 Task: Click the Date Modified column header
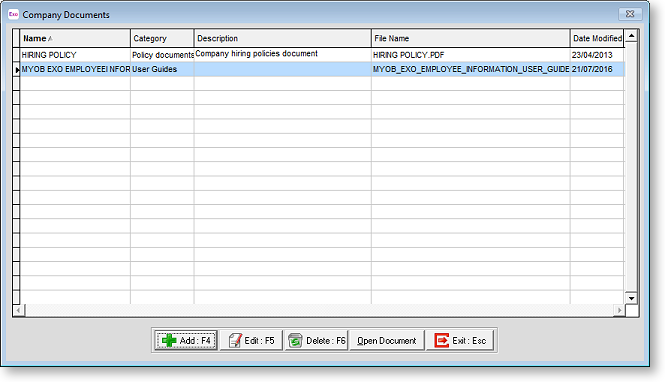597,38
